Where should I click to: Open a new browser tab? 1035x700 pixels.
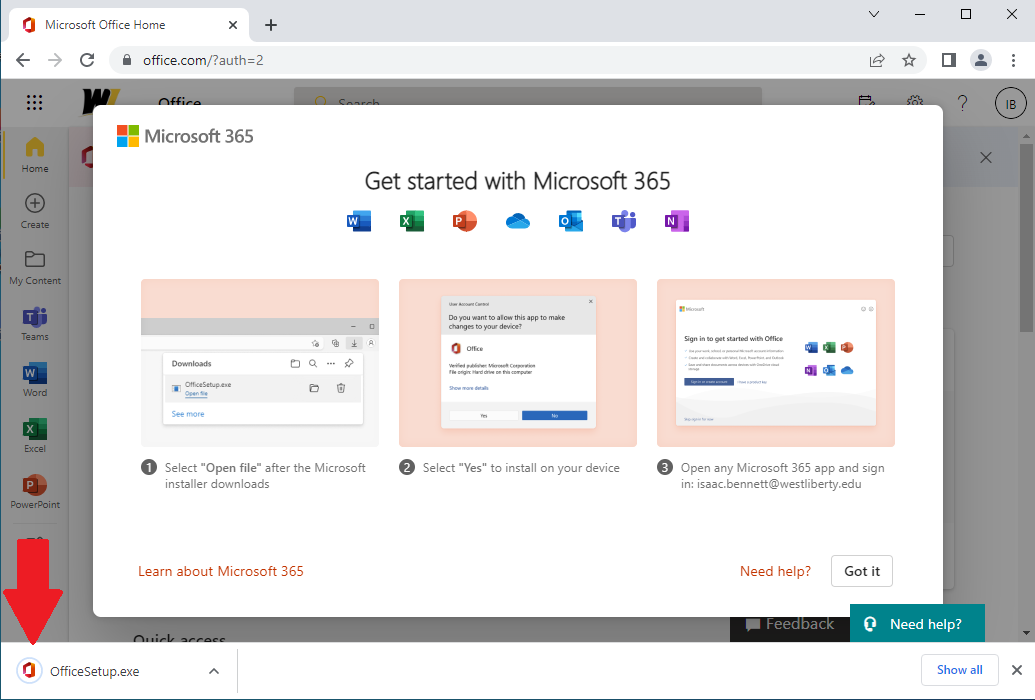271,25
